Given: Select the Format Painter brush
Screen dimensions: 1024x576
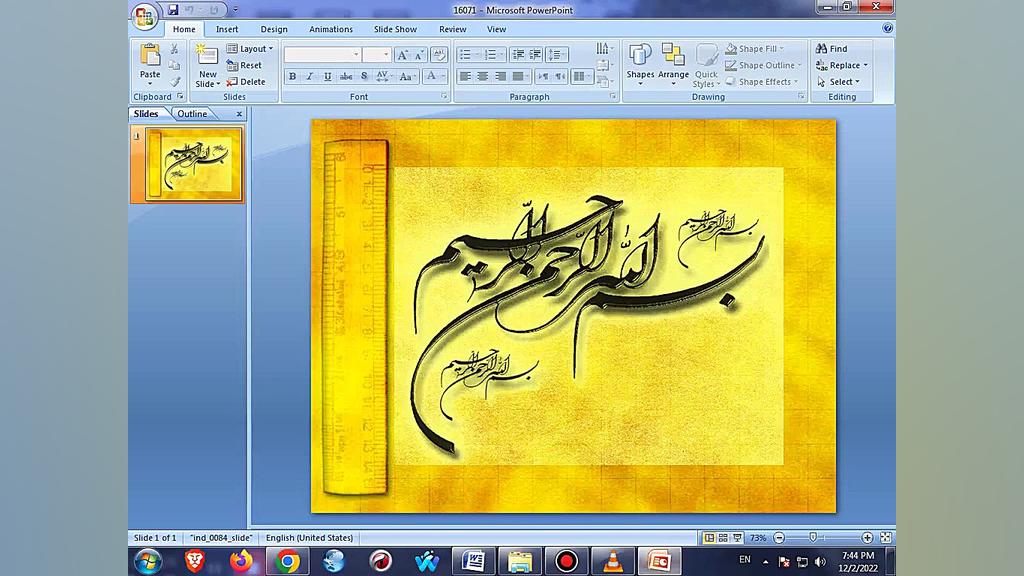Looking at the screenshot, I should 174,82.
